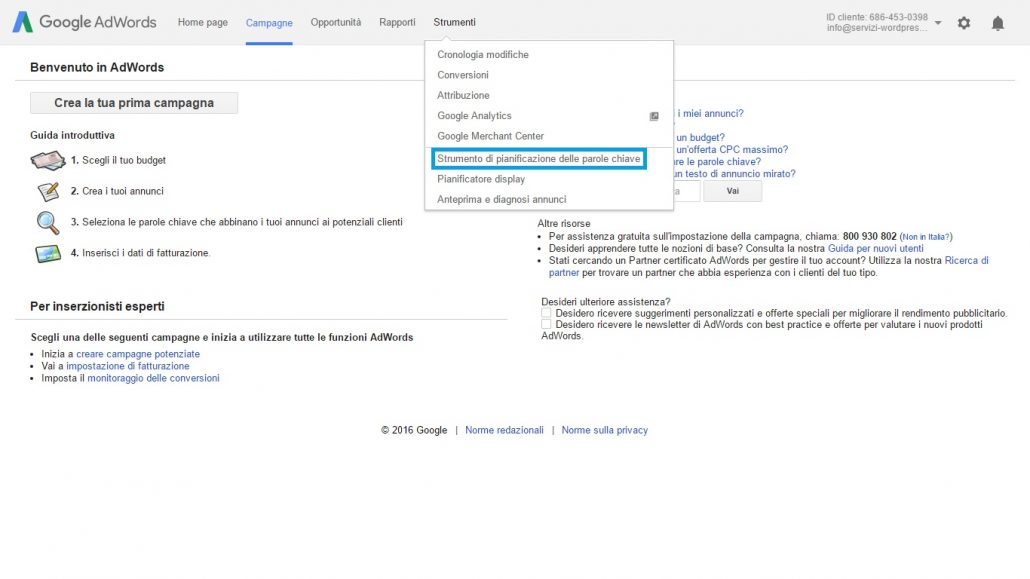Click the un budget? help link

point(700,137)
